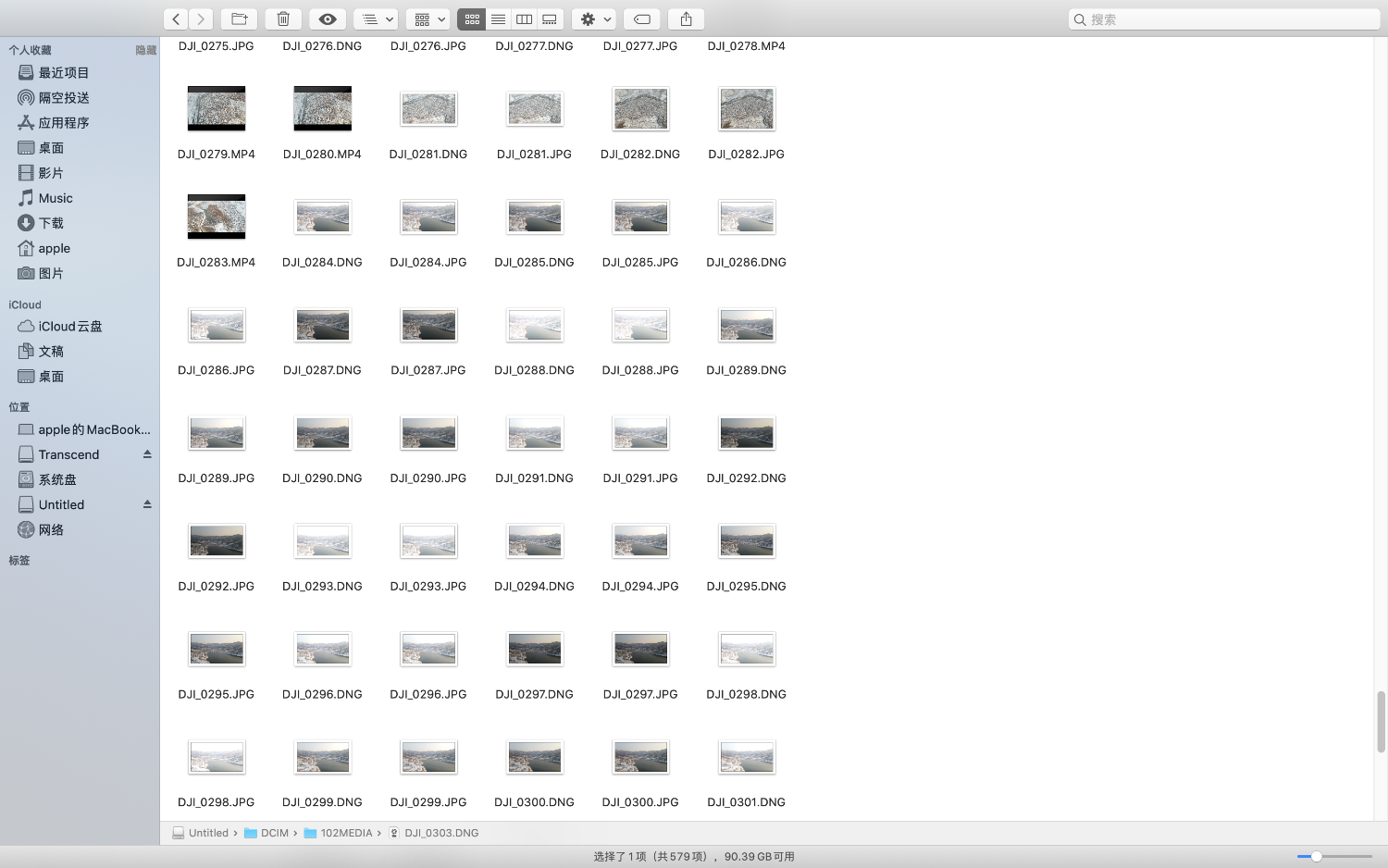Select the DJI_0282.JPG thumbnail
Screen dimensions: 1388x868
coord(747,109)
